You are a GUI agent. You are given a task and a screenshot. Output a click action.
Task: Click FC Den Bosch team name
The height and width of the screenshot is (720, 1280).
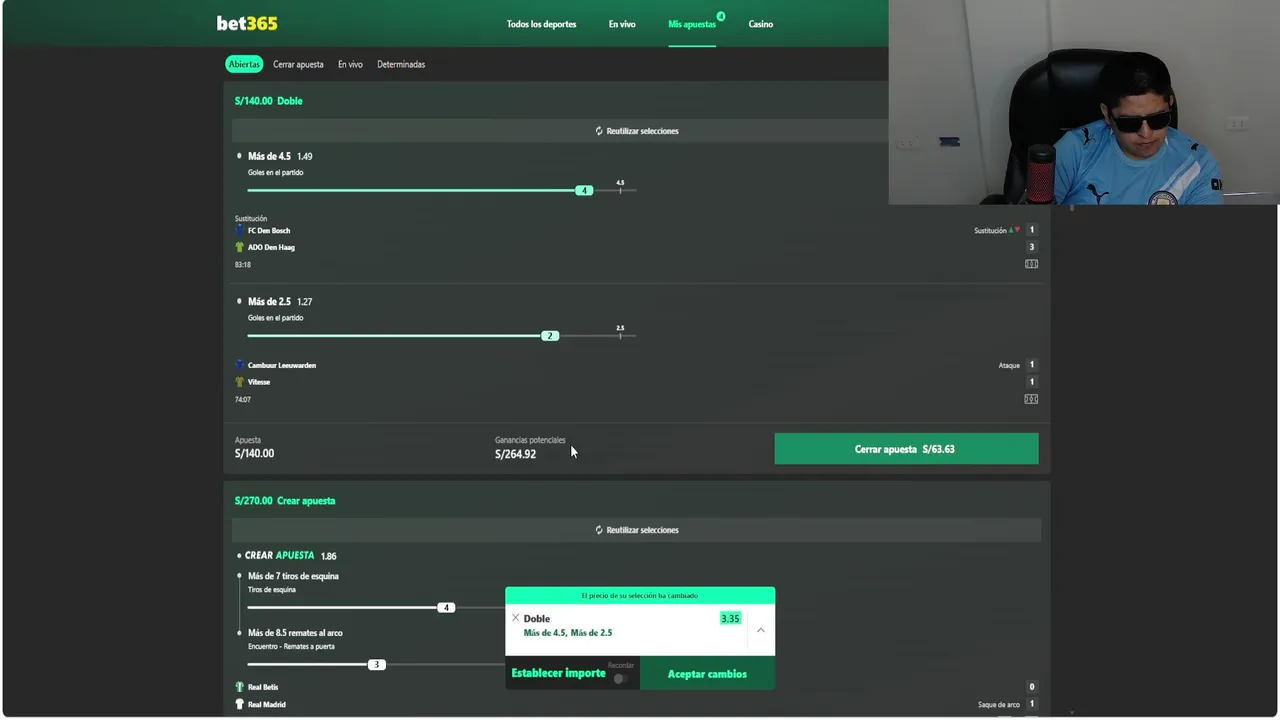(269, 230)
